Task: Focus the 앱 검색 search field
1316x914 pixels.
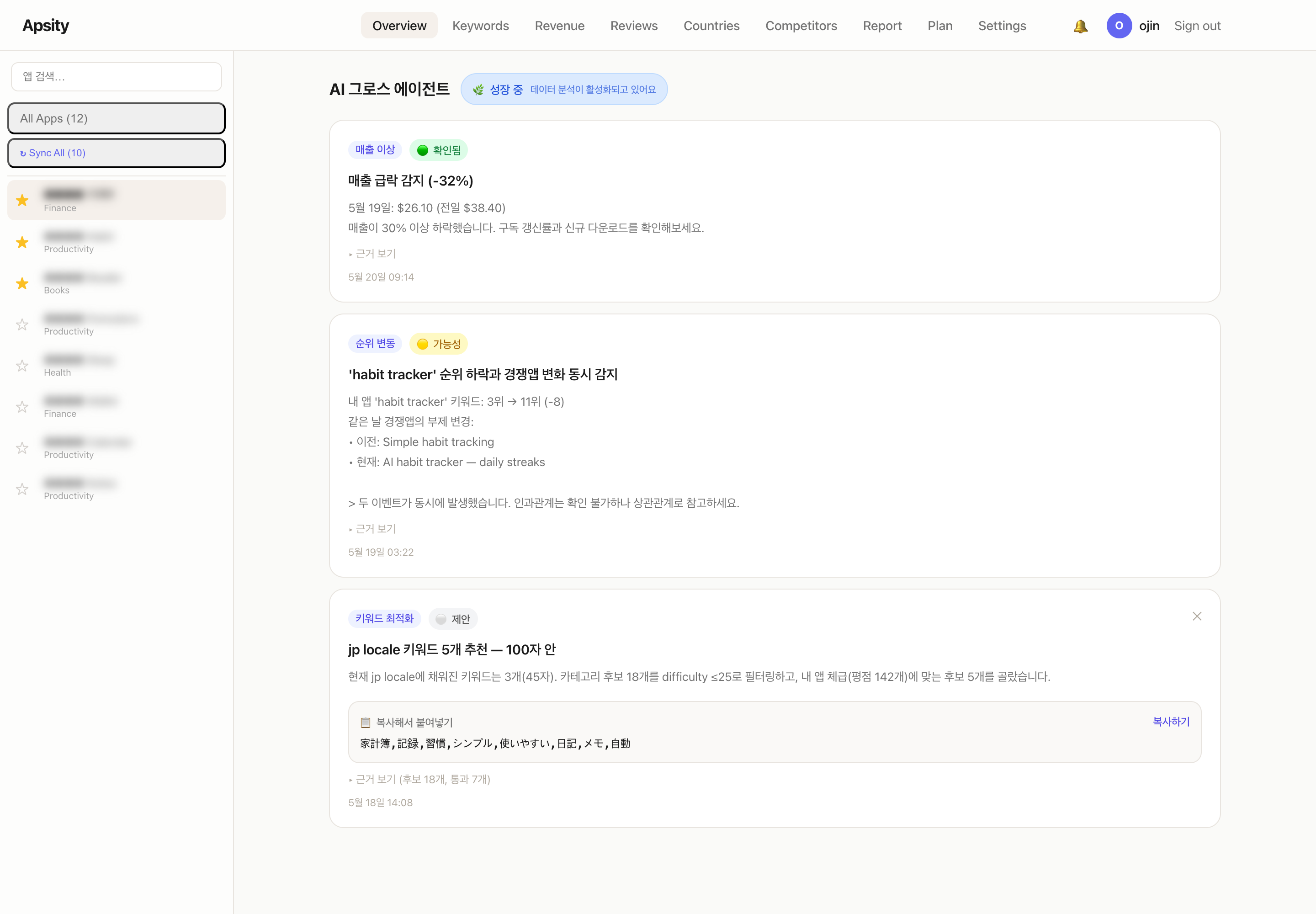Action: [116, 77]
